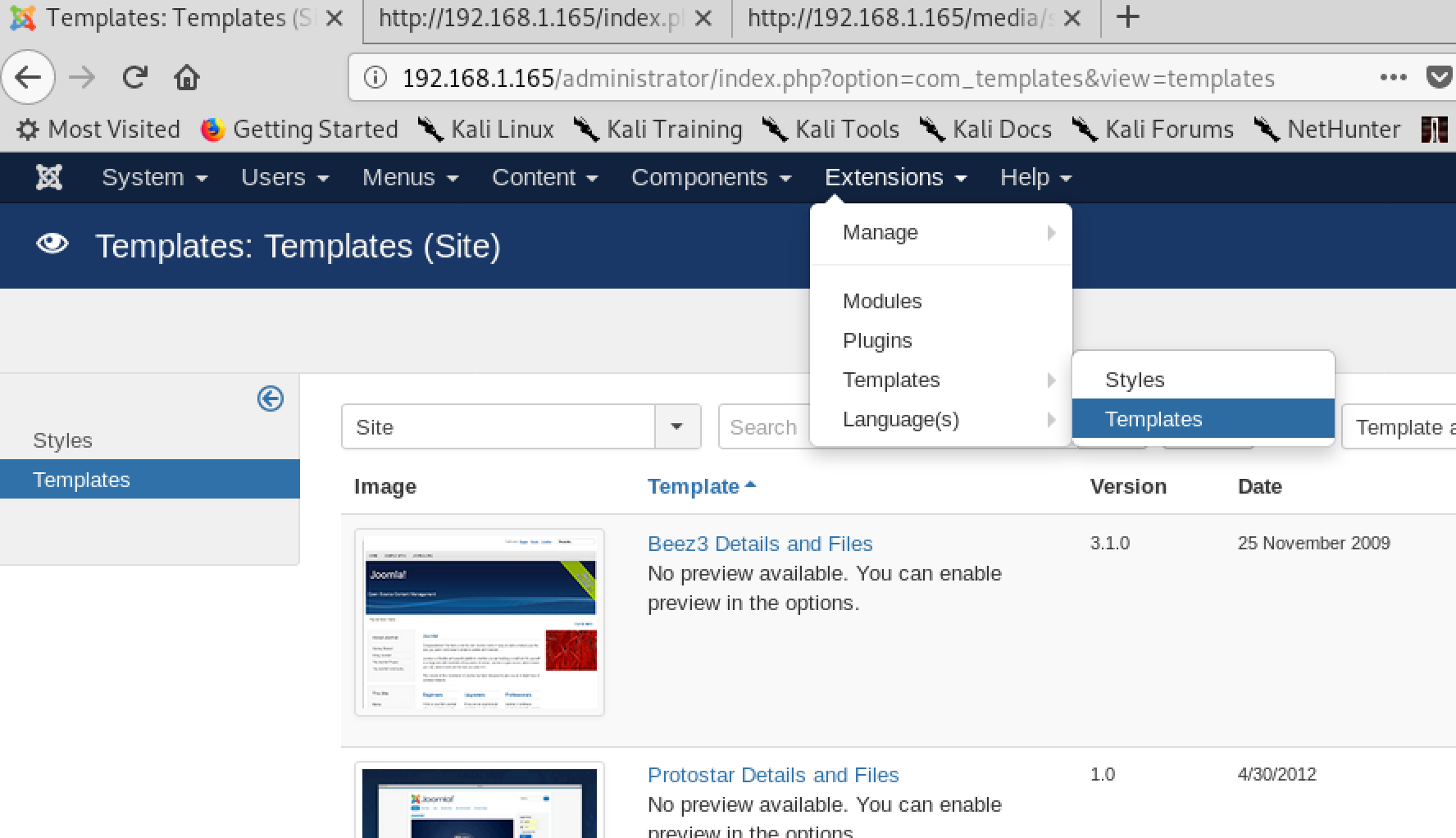
Task: Open the Site client dropdown arrow
Action: (677, 426)
